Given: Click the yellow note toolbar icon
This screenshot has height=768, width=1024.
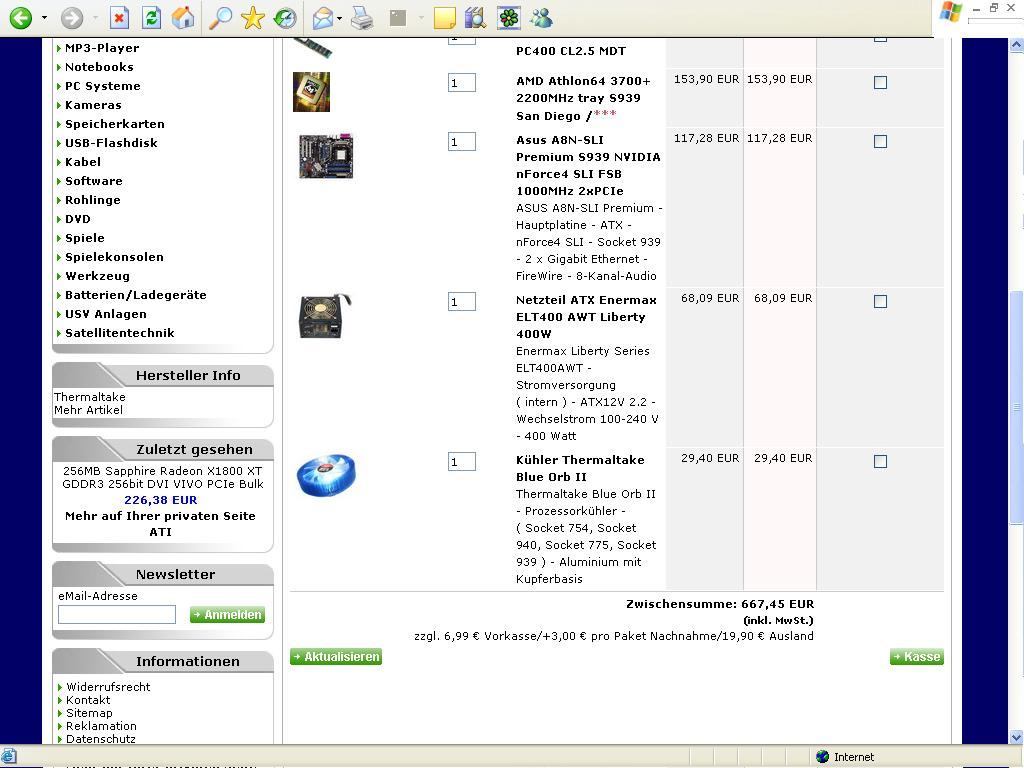Looking at the screenshot, I should tap(444, 18).
